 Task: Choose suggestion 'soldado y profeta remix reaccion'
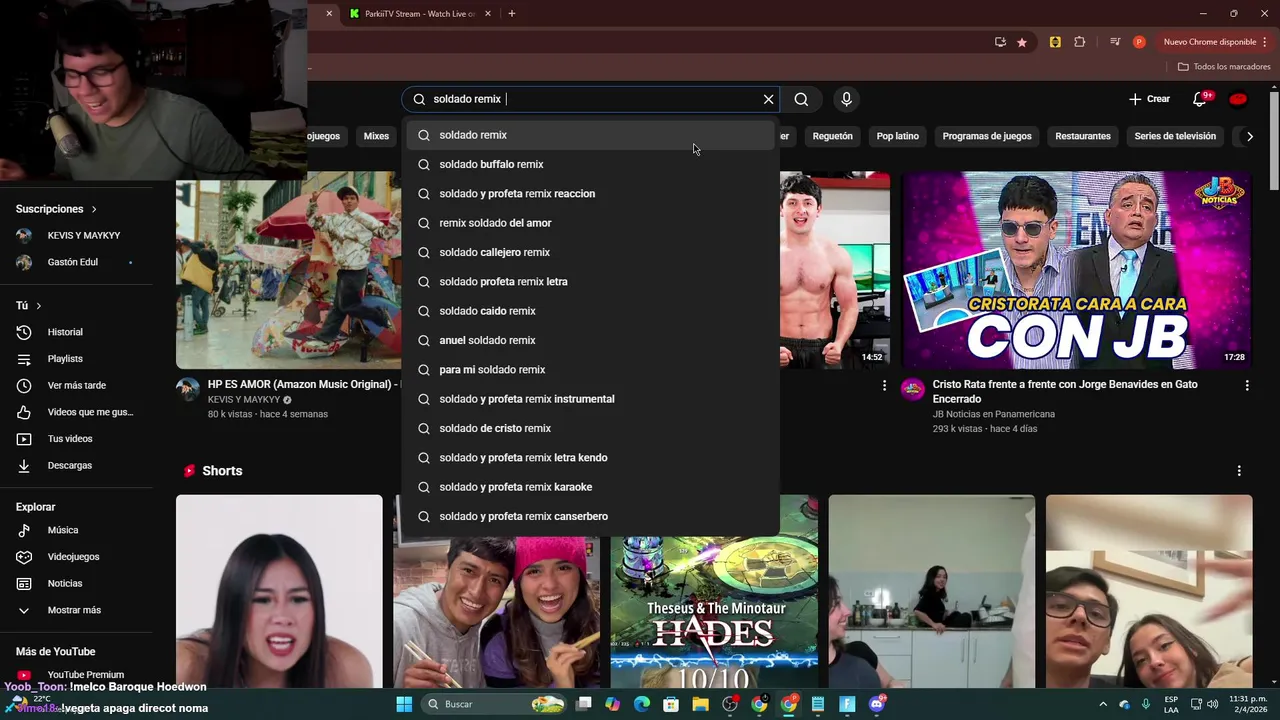[590, 193]
